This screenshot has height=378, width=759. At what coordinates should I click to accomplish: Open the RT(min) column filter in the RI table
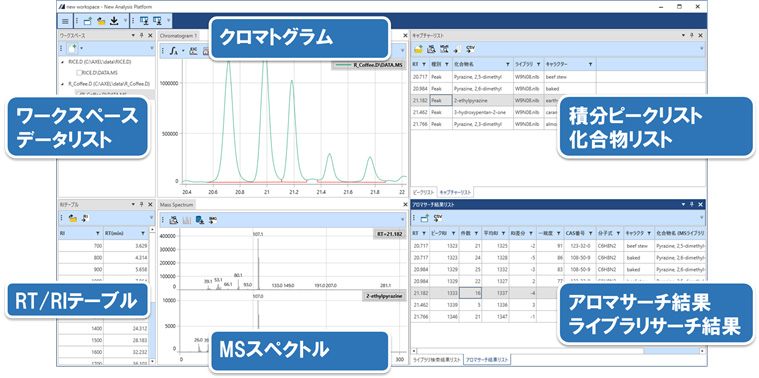click(142, 233)
